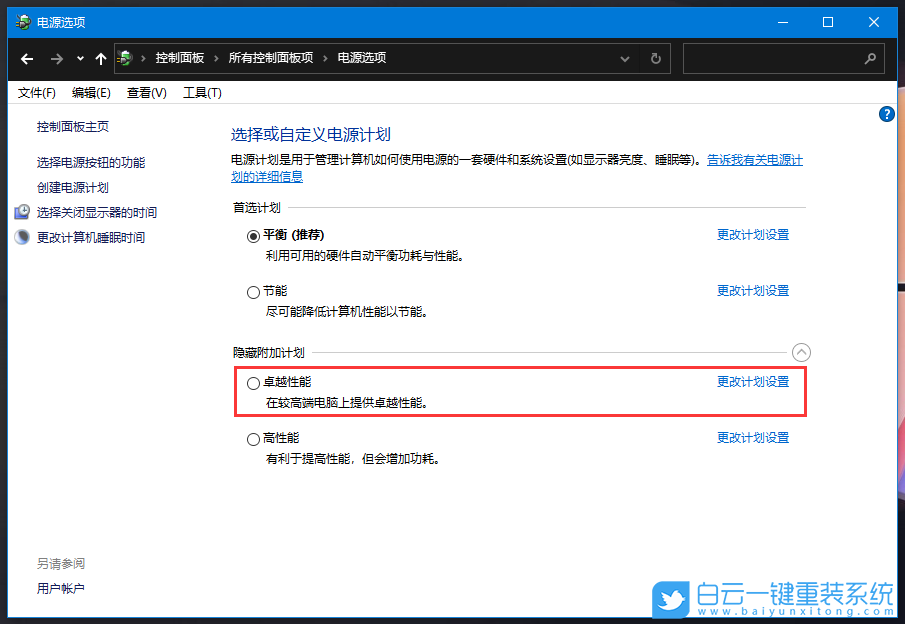This screenshot has width=905, height=624.
Task: Refresh the page with the refresh icon
Action: [655, 58]
